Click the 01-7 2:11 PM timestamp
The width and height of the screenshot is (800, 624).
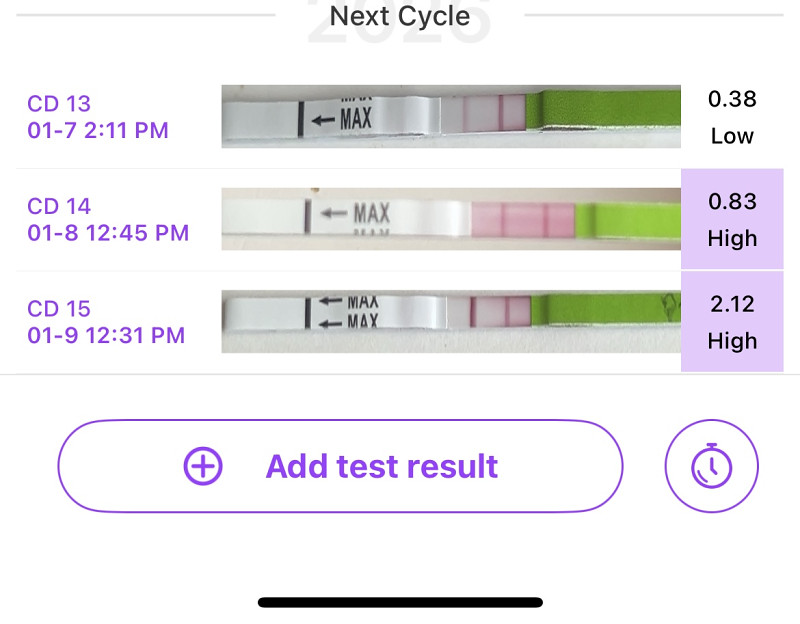98,130
